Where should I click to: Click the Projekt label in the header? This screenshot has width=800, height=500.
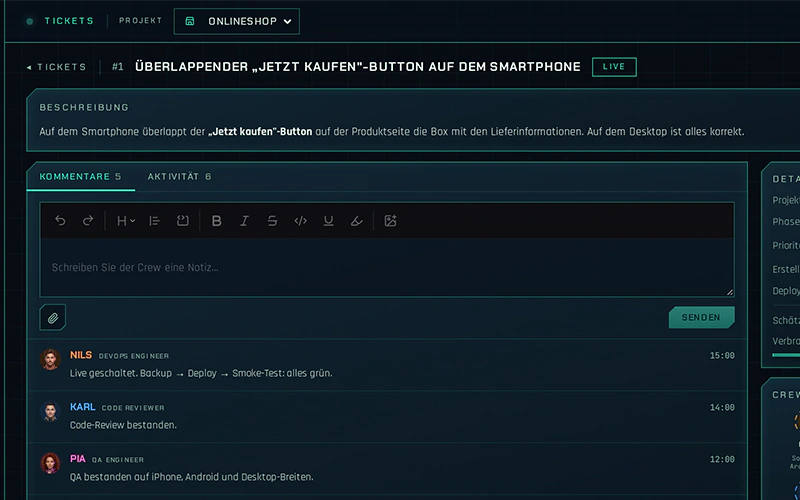140,21
